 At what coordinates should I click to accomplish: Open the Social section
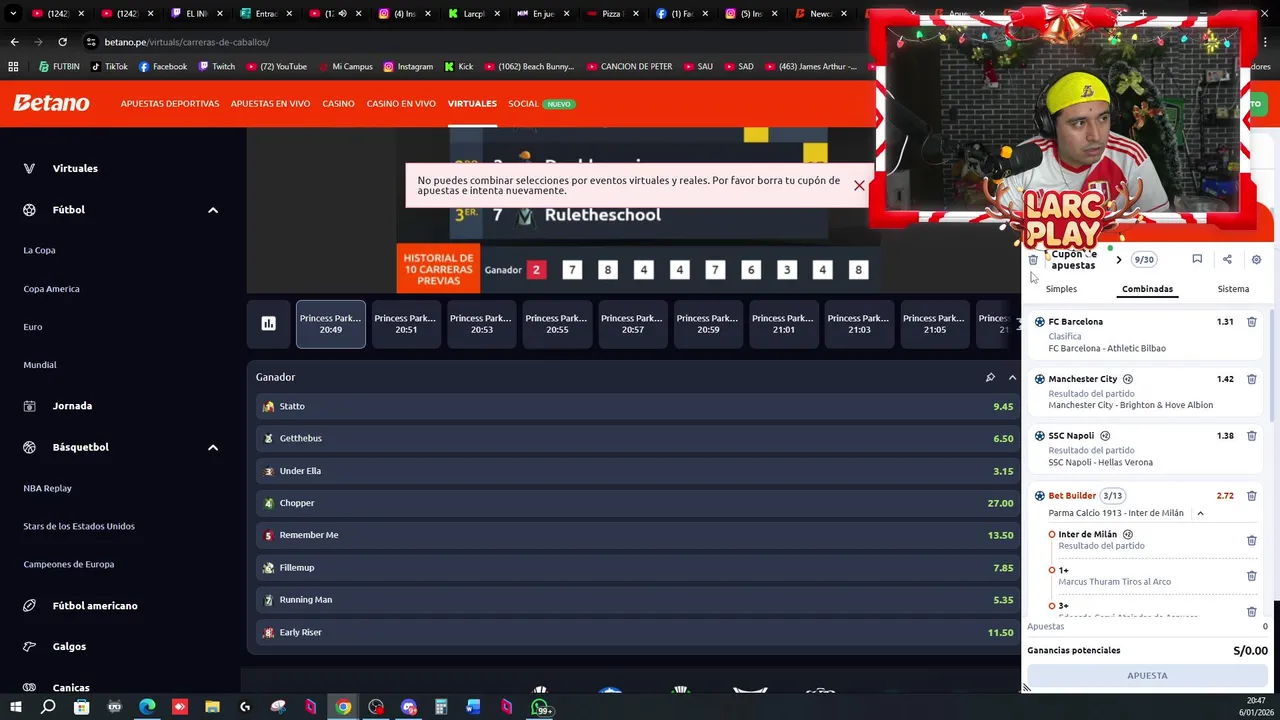[523, 104]
